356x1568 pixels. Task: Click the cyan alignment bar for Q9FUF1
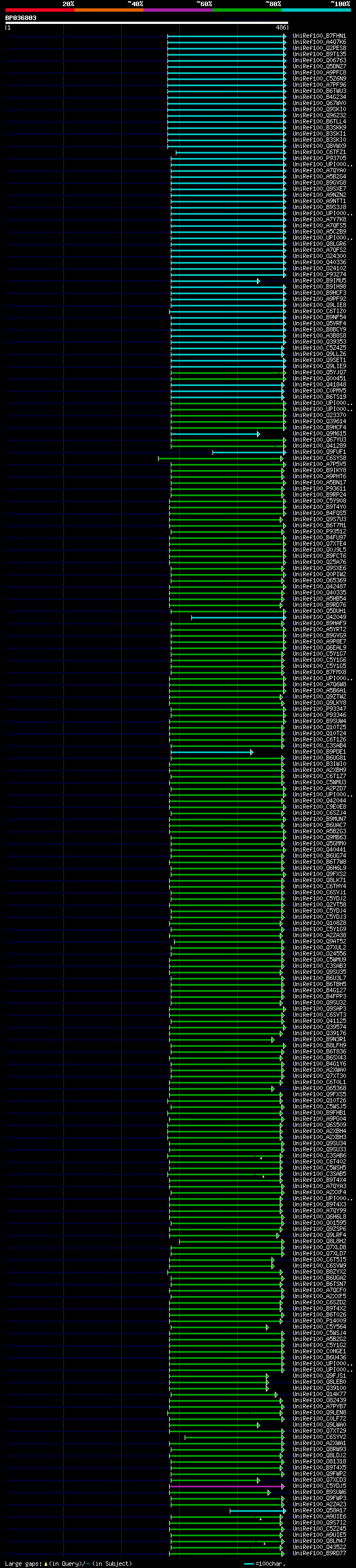249,452
